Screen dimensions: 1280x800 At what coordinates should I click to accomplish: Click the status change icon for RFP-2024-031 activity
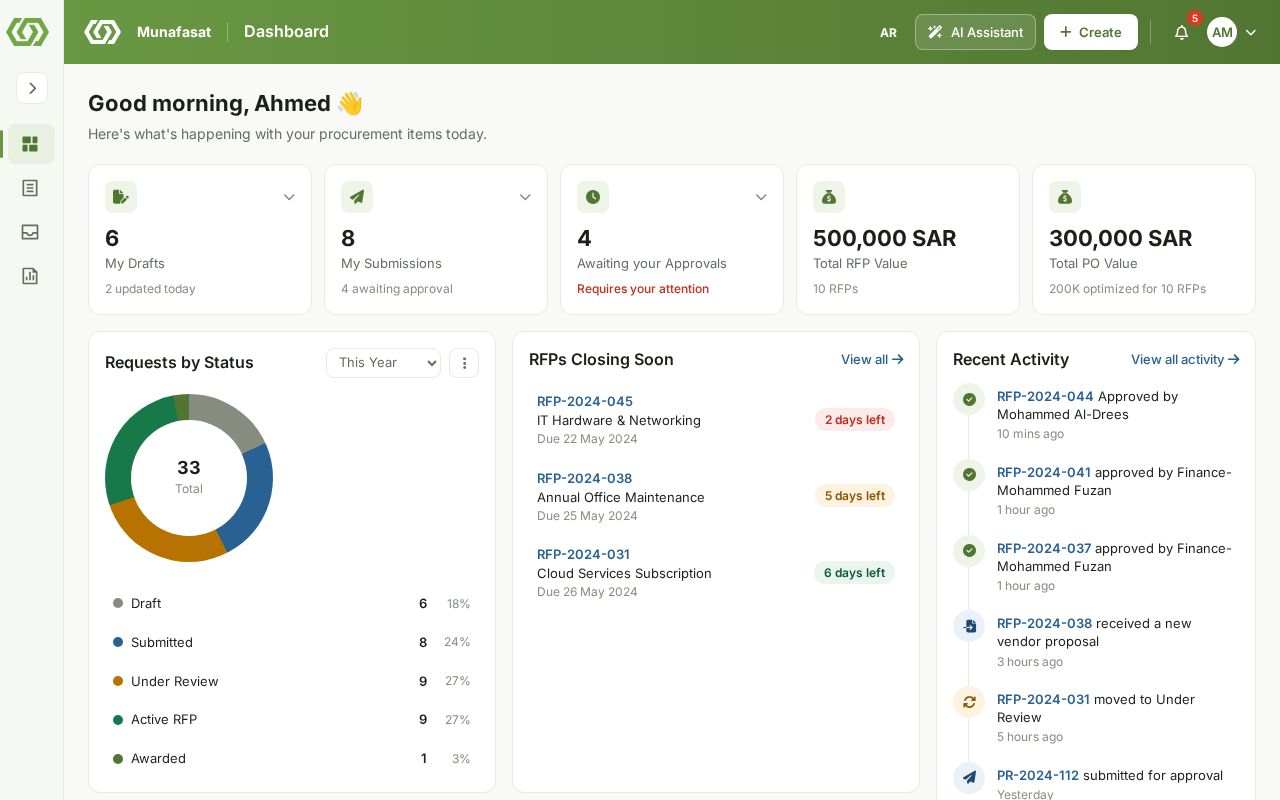969,702
